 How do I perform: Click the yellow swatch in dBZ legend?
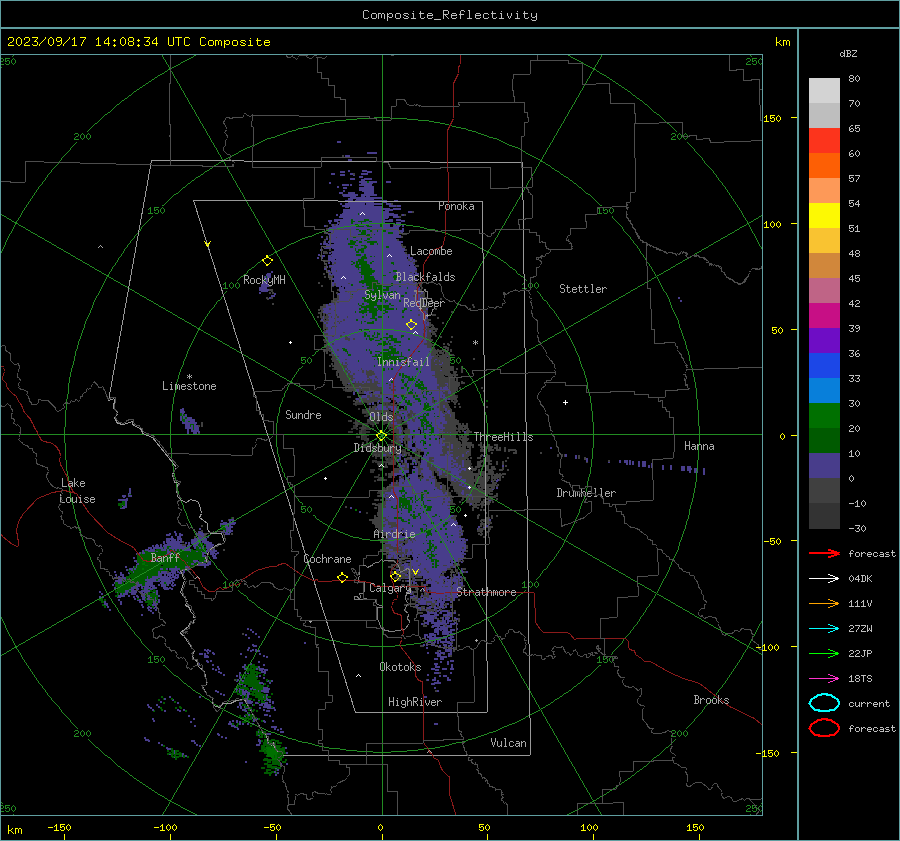824,216
